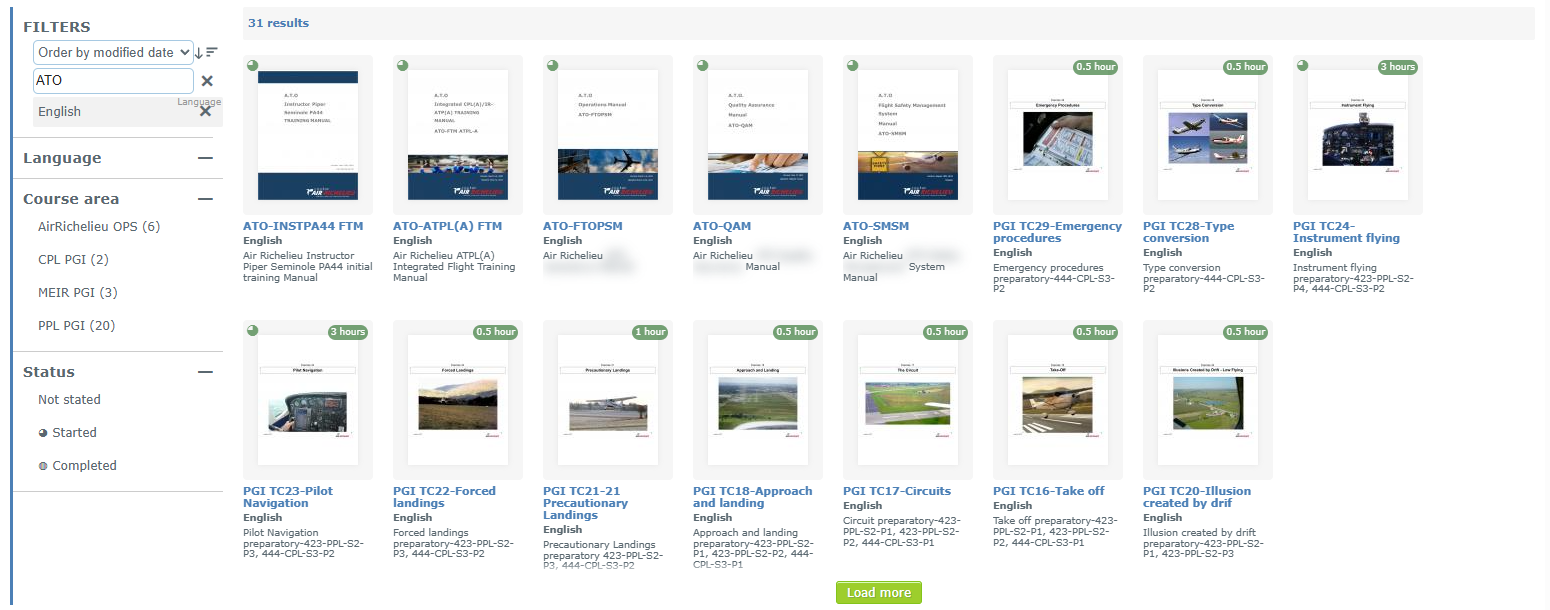Viewport: 1550px width, 610px height.
Task: Click the ATO-QAM cover thumbnail
Action: 758,136
